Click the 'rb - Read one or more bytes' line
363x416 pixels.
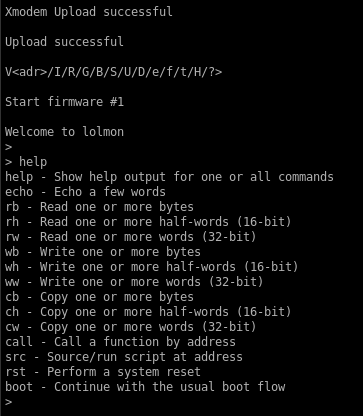[99, 207]
